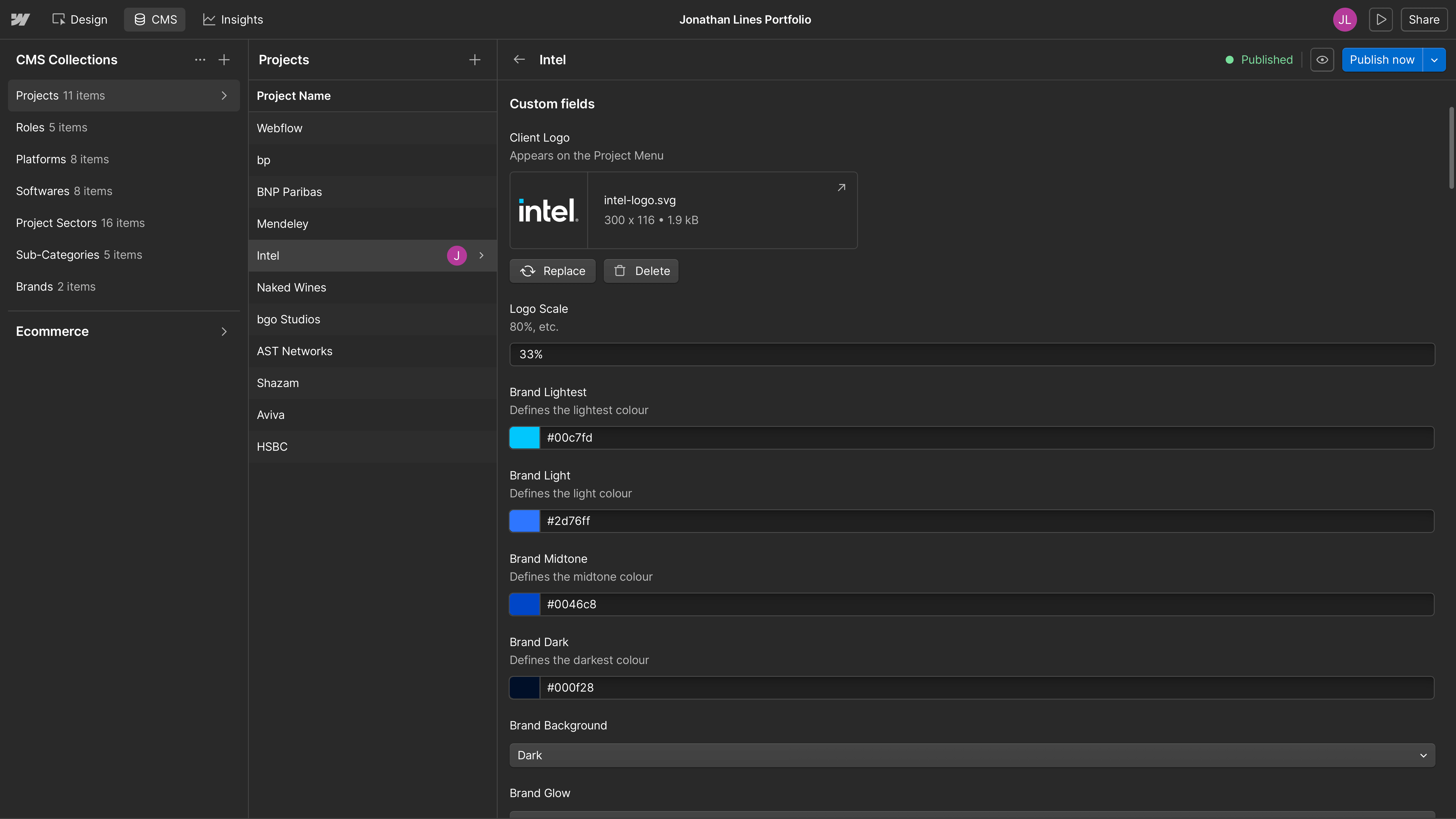Open the HSBC project item

373,447
